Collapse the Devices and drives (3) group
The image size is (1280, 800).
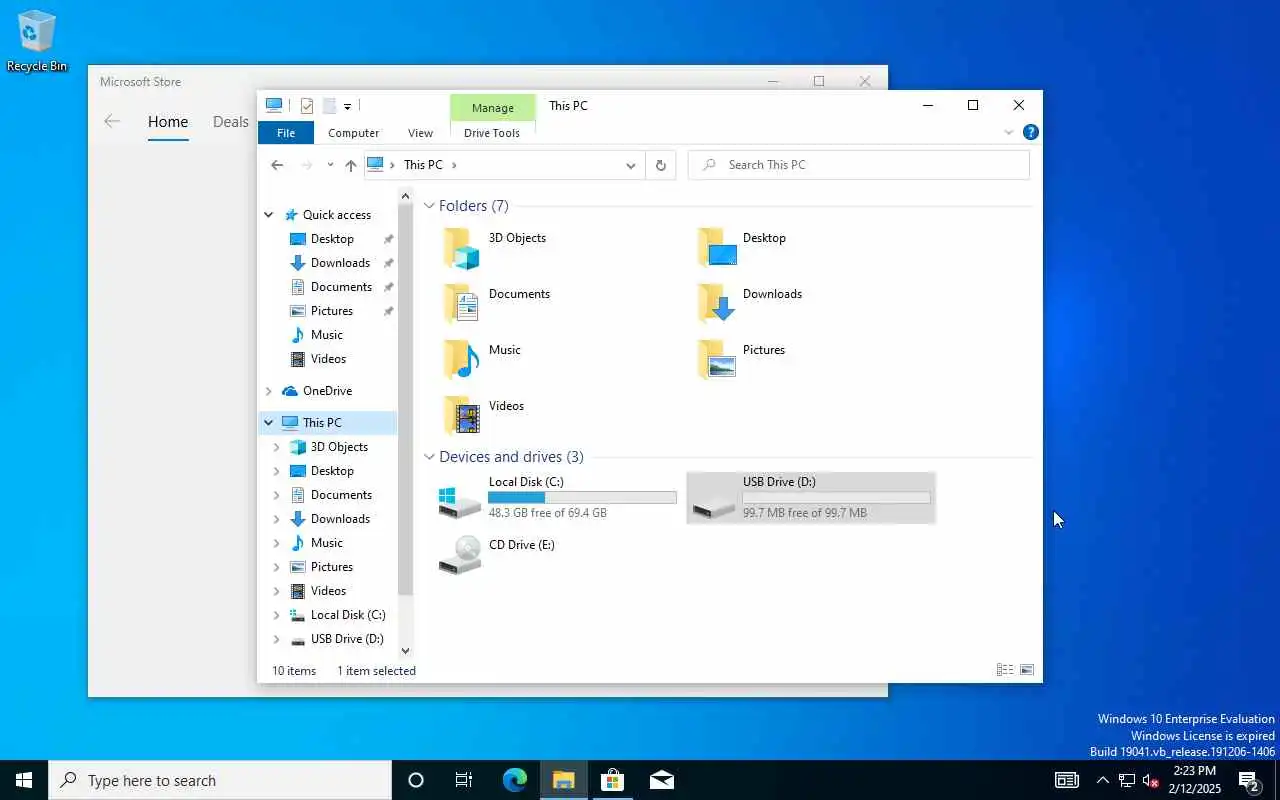tap(429, 457)
